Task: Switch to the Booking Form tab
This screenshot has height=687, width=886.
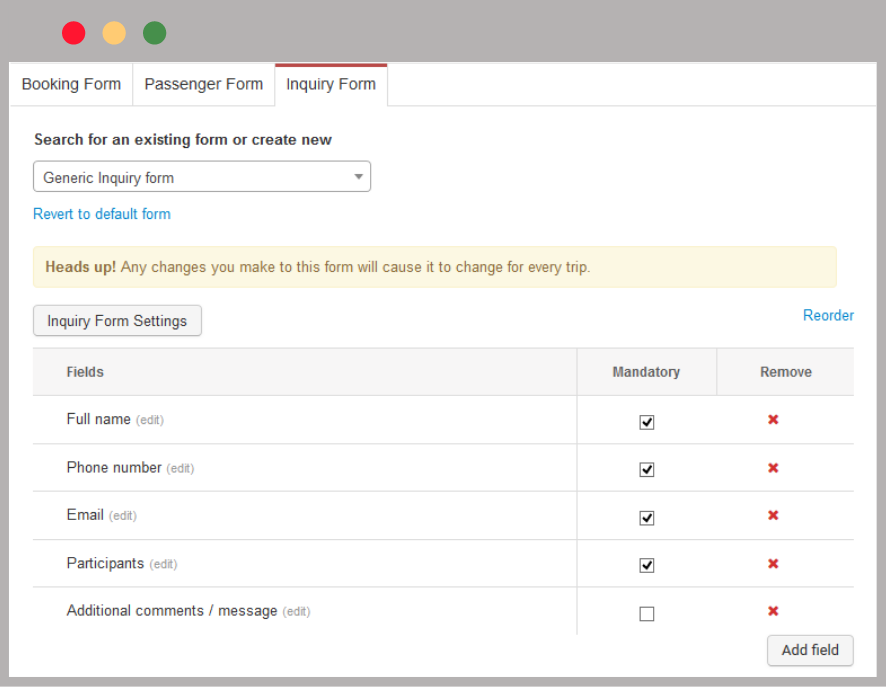Action: coord(71,85)
